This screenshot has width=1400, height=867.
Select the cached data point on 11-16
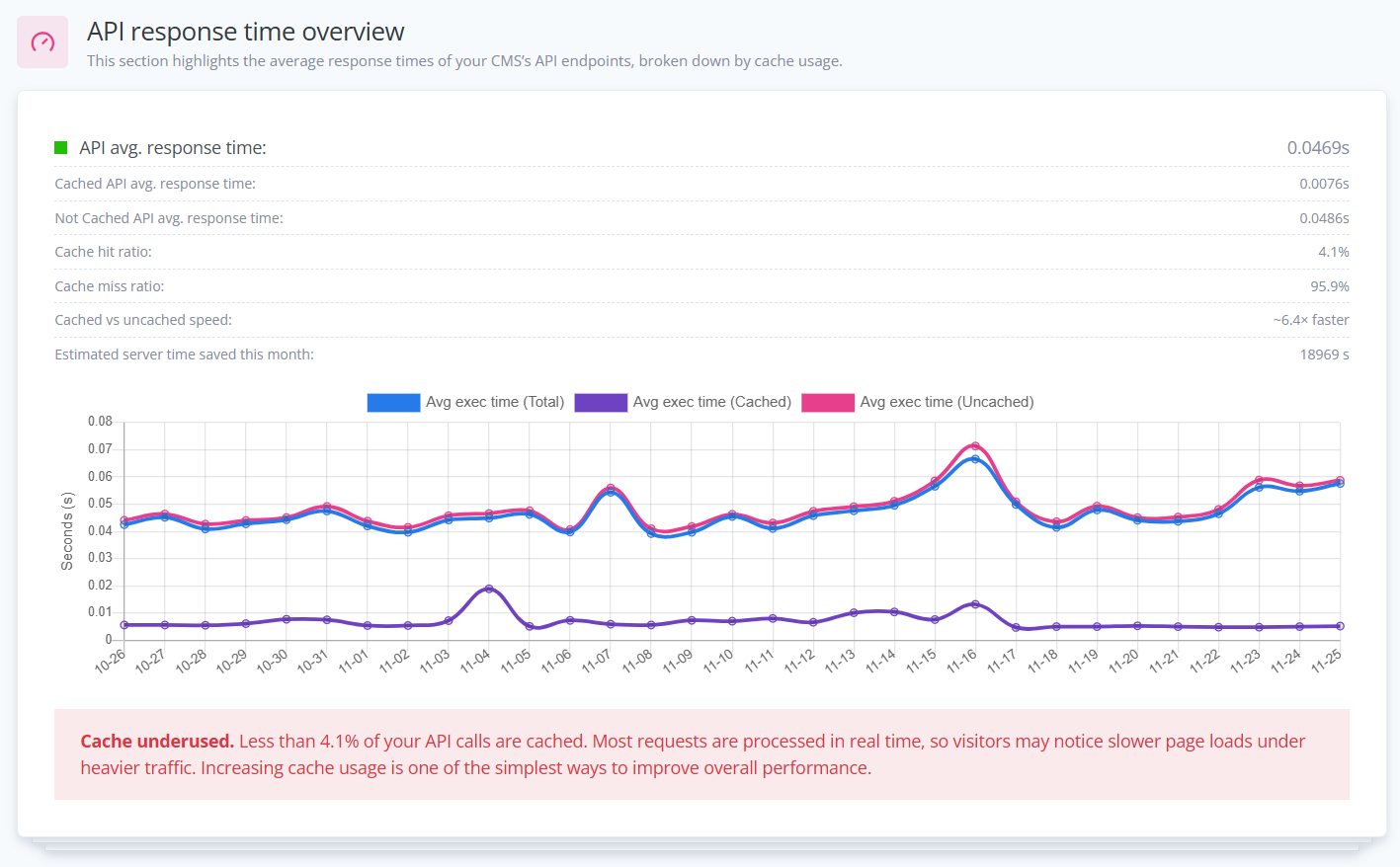(x=975, y=604)
